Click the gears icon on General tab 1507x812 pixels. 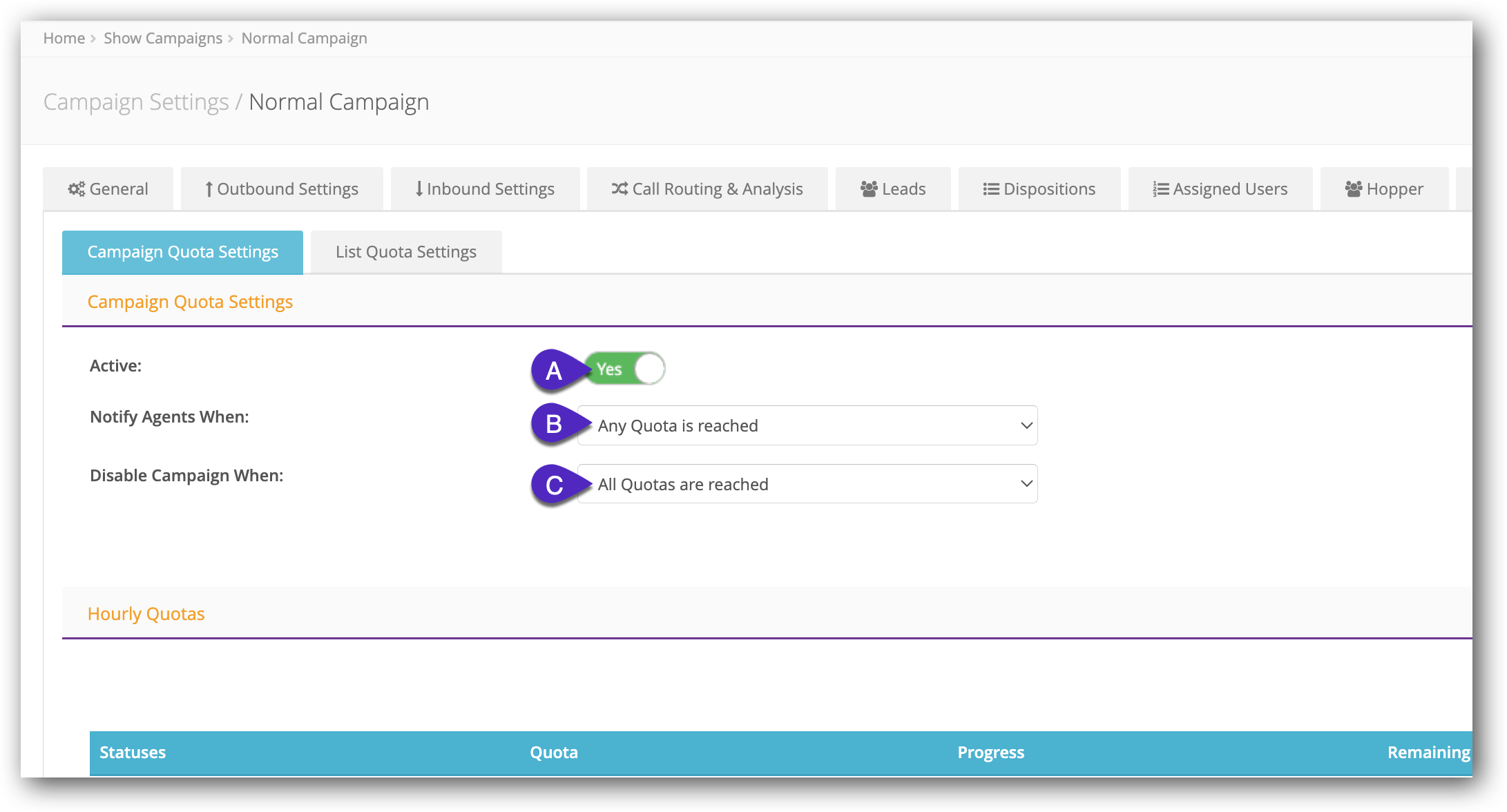tap(76, 188)
